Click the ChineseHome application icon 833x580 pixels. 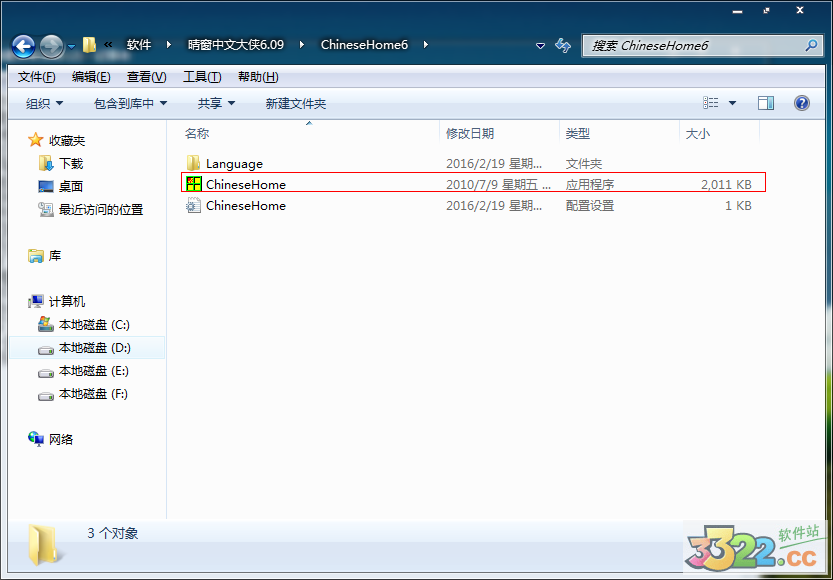pos(193,183)
